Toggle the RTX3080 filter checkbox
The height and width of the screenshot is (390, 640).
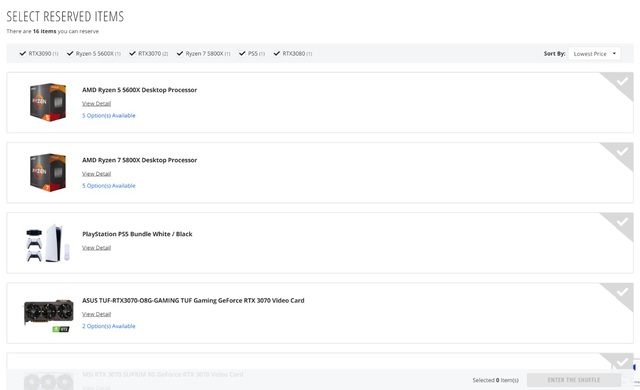(x=277, y=53)
